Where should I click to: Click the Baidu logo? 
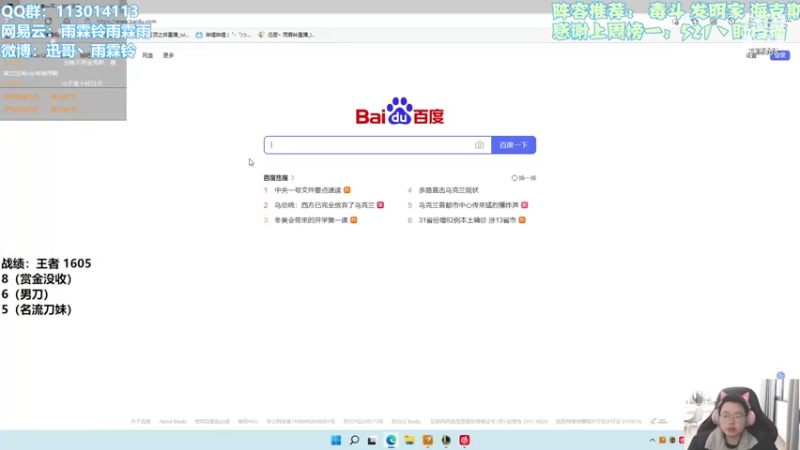(399, 111)
